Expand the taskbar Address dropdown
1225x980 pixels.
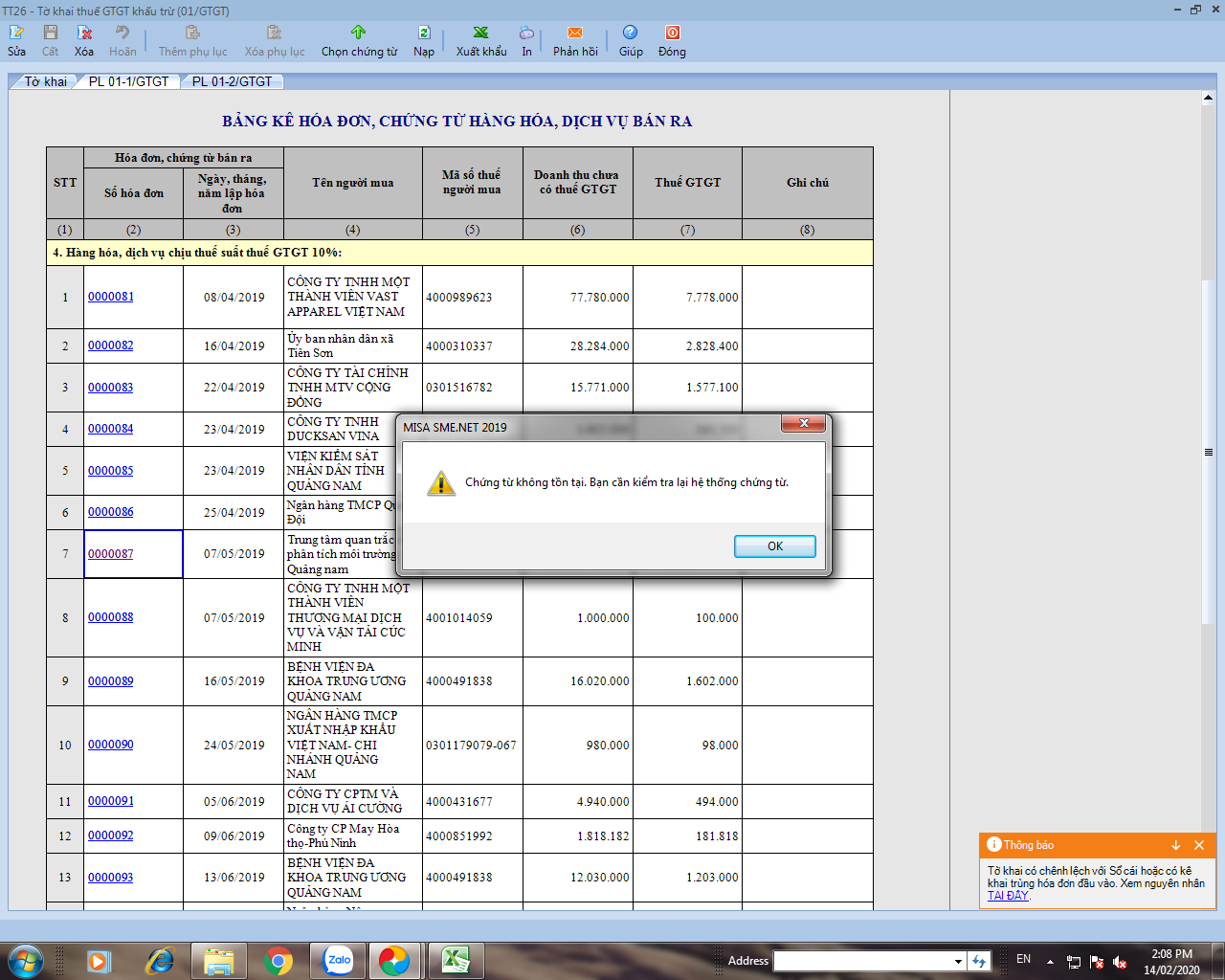click(x=957, y=961)
